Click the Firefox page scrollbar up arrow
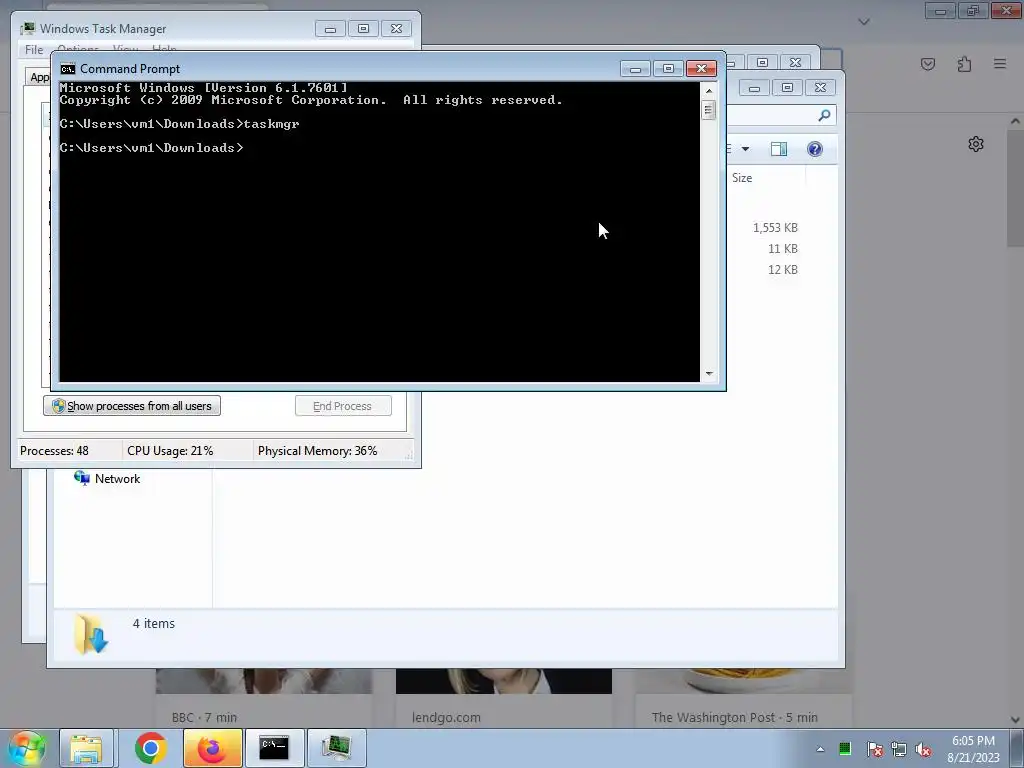Image resolution: width=1024 pixels, height=768 pixels. tap(1015, 121)
